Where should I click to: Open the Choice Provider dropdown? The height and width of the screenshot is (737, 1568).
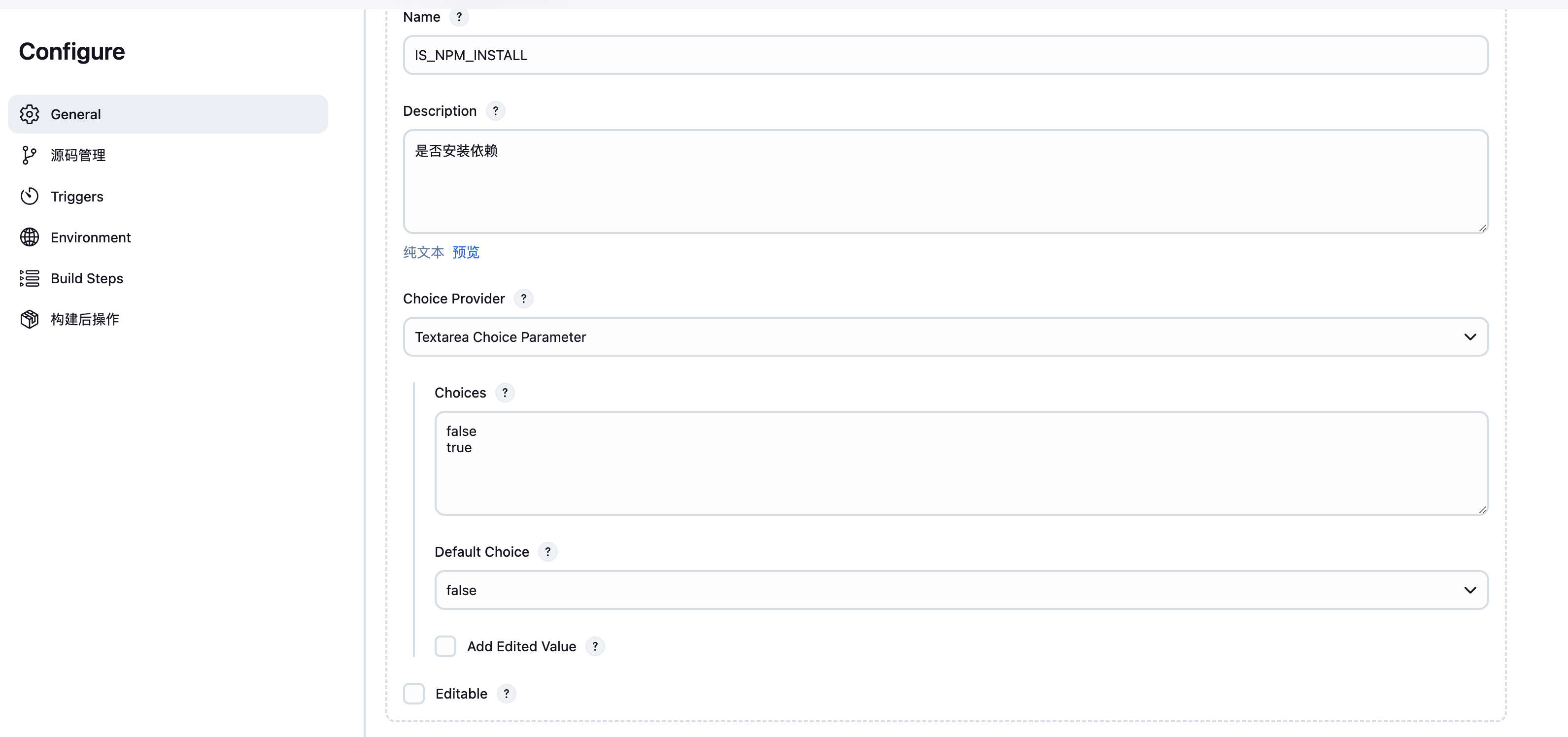point(946,337)
